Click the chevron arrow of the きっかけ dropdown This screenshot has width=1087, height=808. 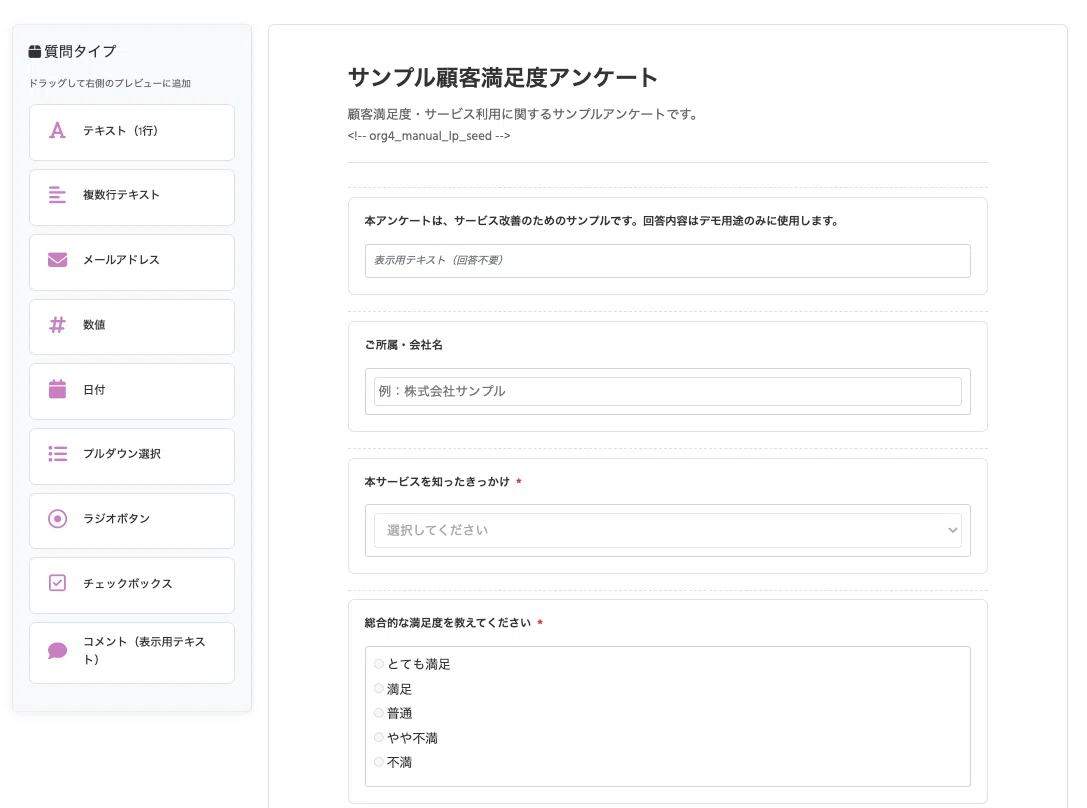(x=953, y=530)
